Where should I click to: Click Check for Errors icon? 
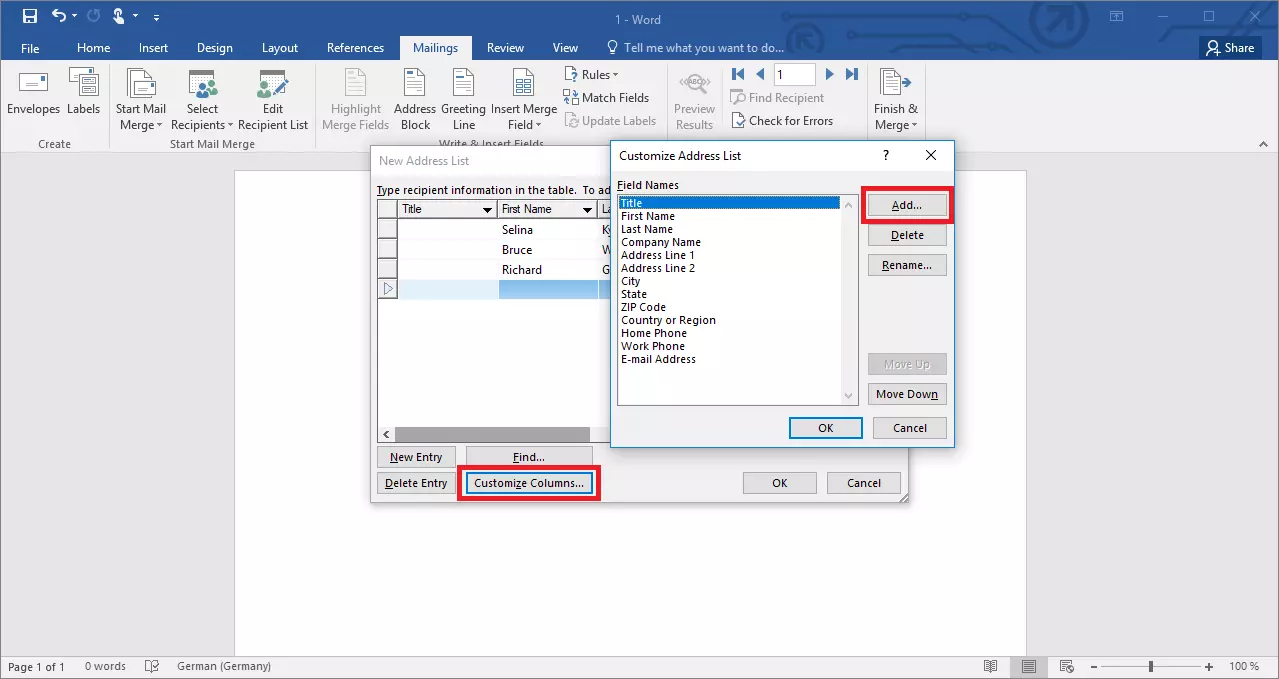coord(739,121)
